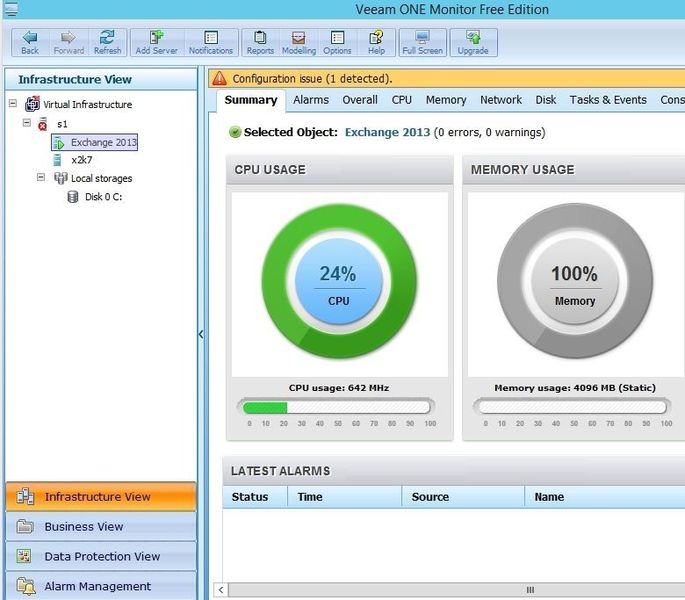The image size is (685, 600).
Task: Open the Overall tab
Action: tap(360, 100)
